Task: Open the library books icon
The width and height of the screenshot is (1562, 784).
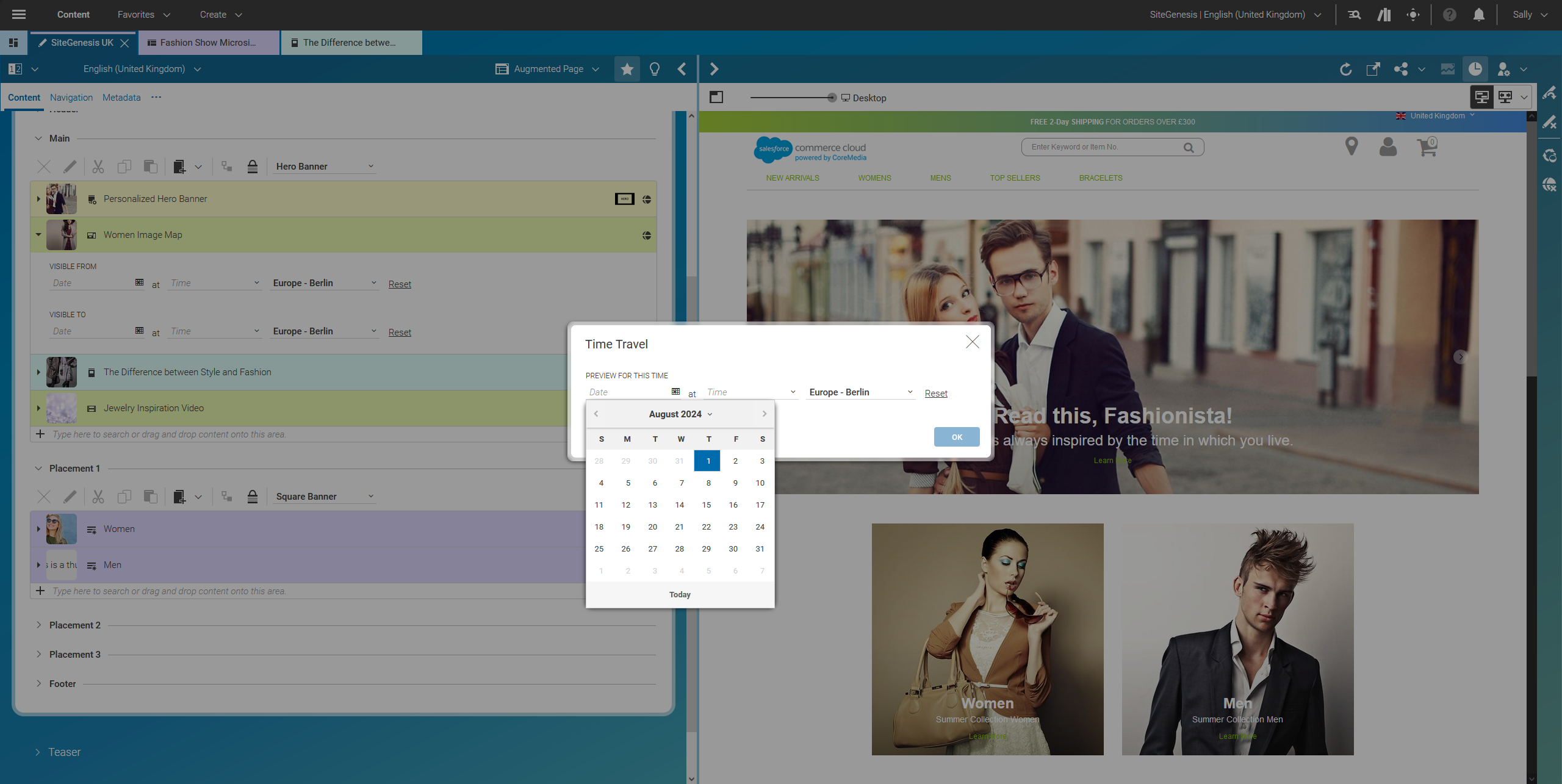Action: [1384, 15]
